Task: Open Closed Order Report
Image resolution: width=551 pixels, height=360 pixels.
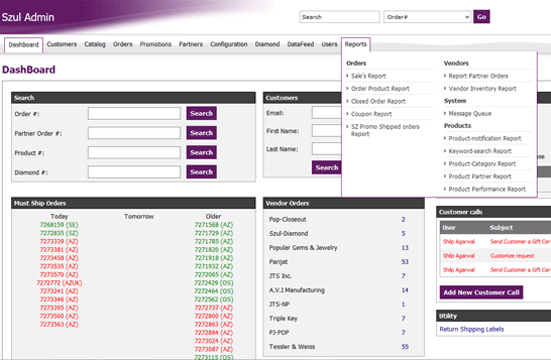Action: tap(378, 101)
